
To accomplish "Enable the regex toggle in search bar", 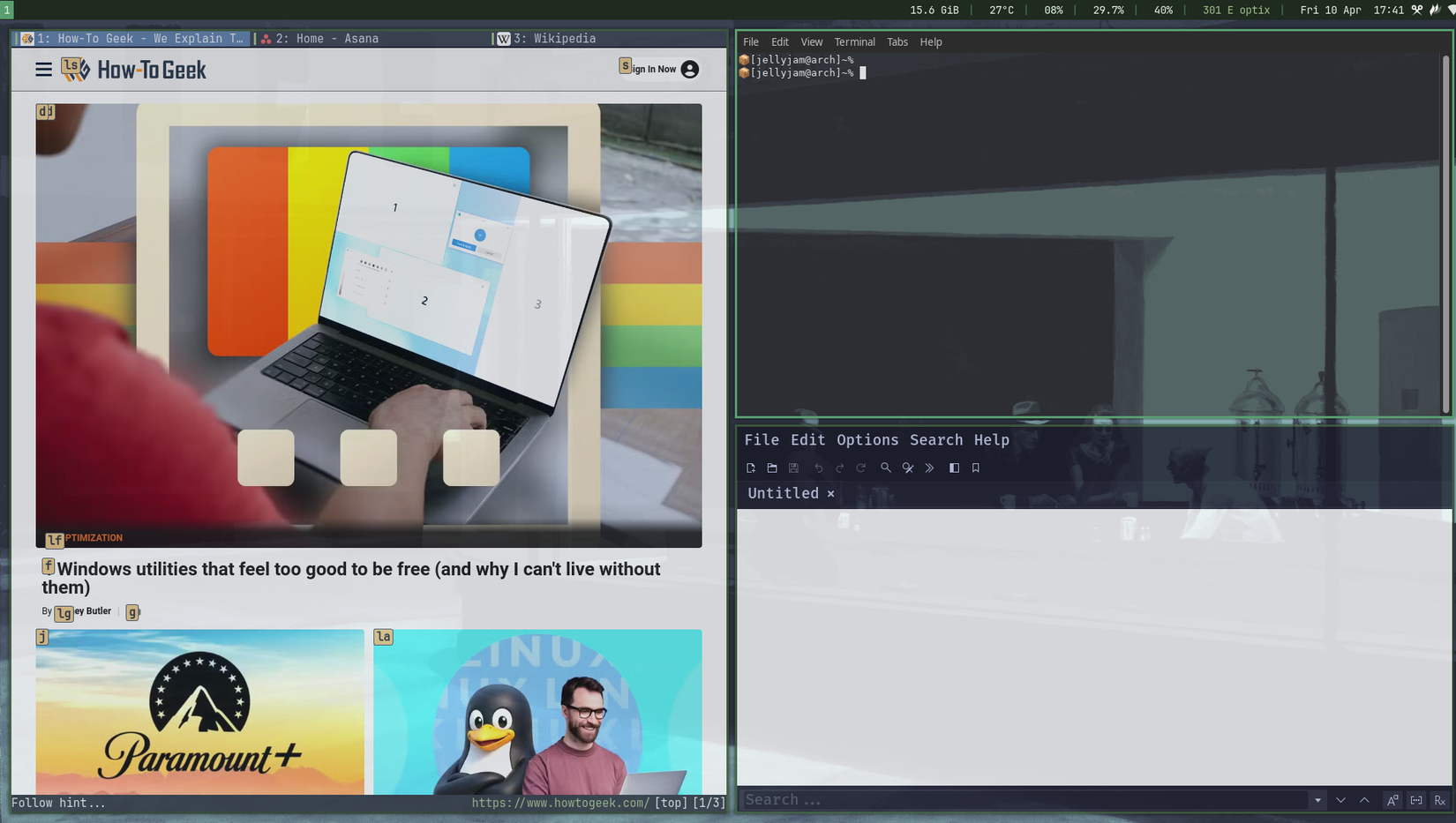I will coord(1438,799).
